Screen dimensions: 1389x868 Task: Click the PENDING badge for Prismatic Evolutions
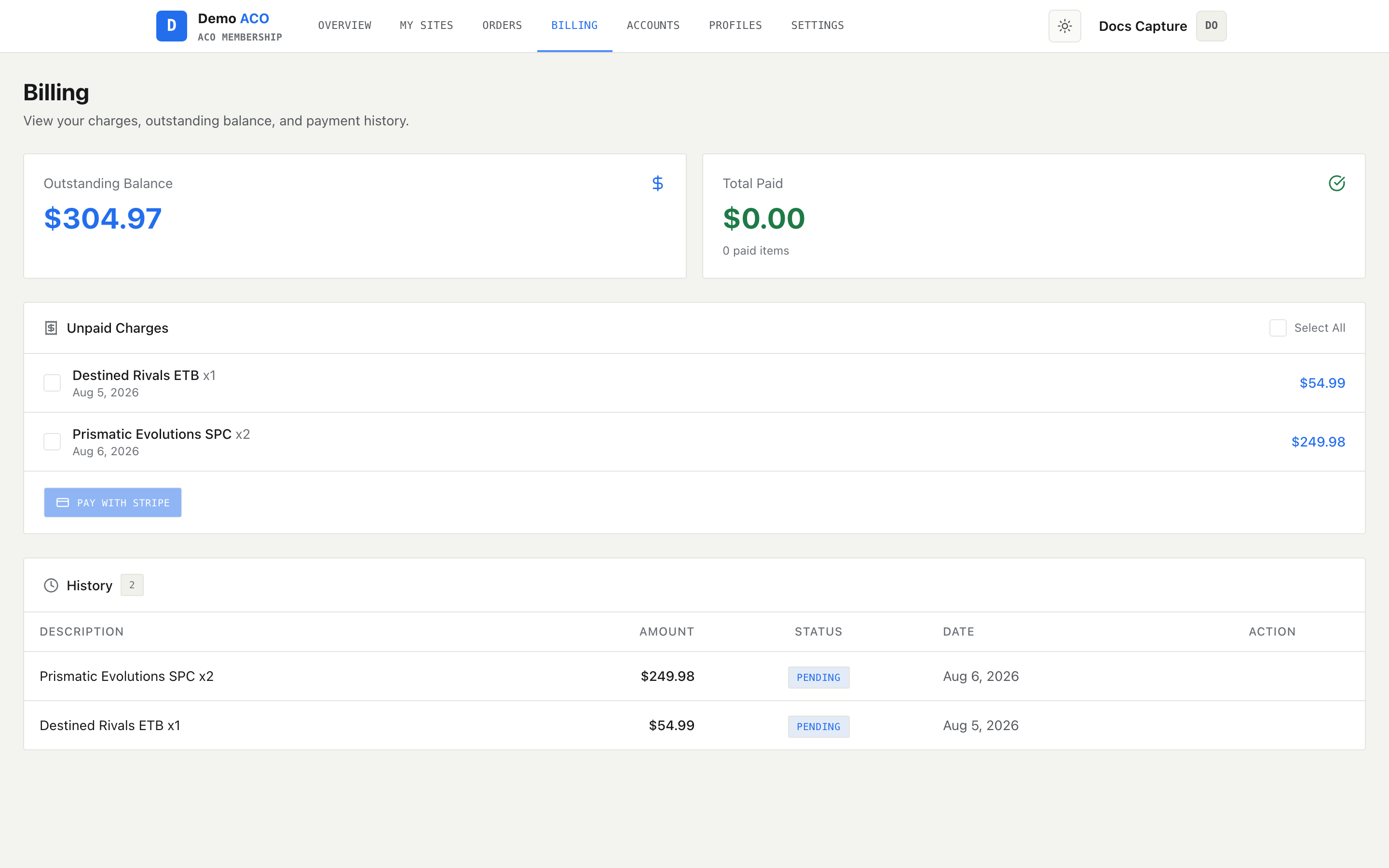tap(818, 678)
